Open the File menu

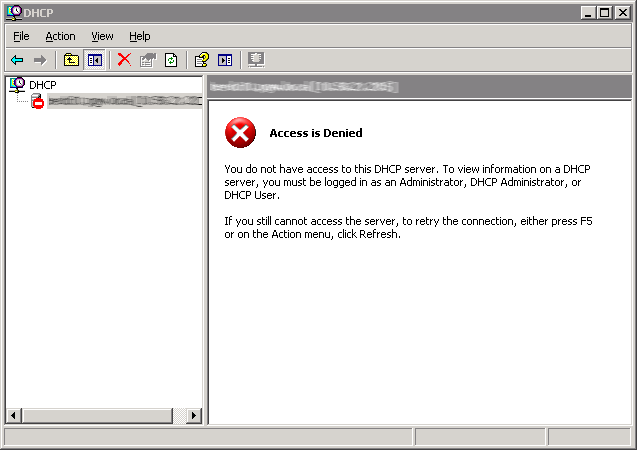pyautogui.click(x=21, y=36)
